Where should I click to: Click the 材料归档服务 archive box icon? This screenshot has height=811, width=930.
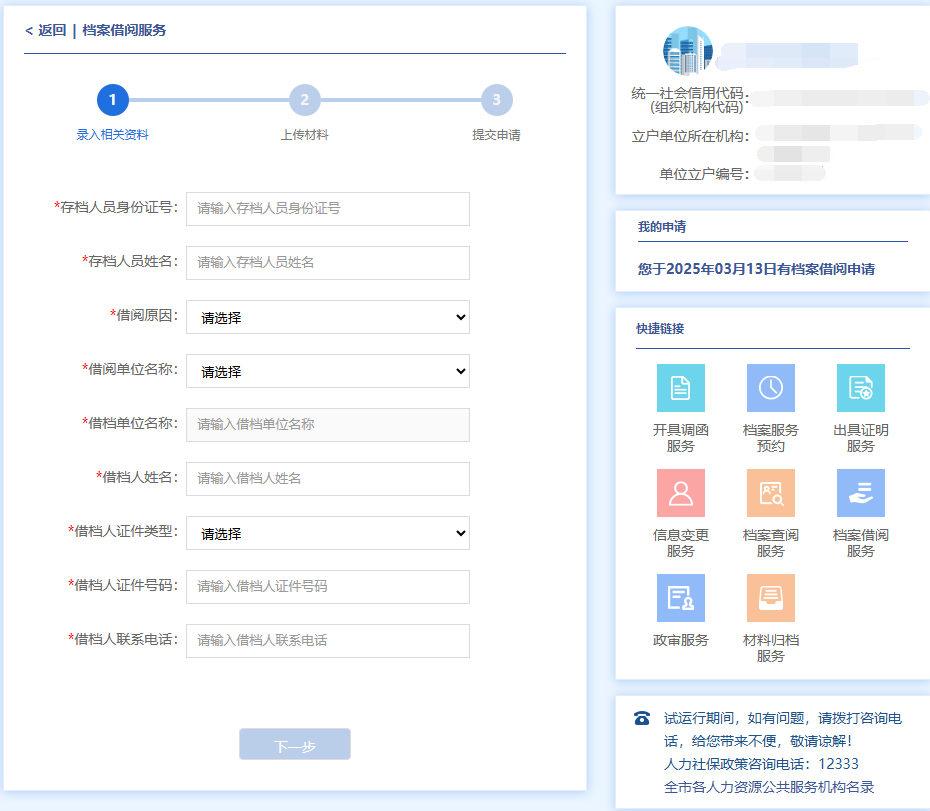pyautogui.click(x=770, y=598)
